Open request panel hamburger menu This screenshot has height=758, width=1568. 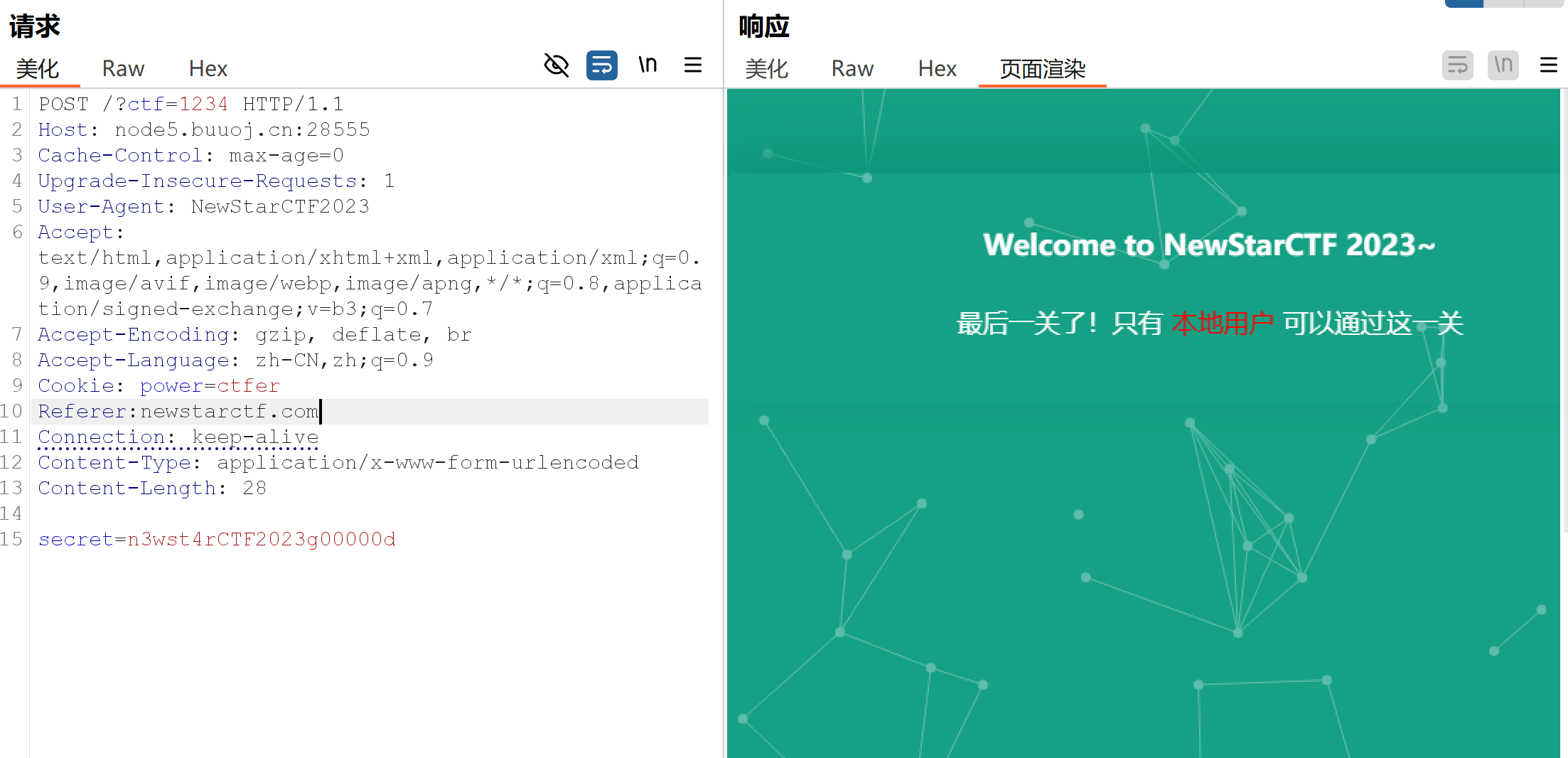(693, 65)
